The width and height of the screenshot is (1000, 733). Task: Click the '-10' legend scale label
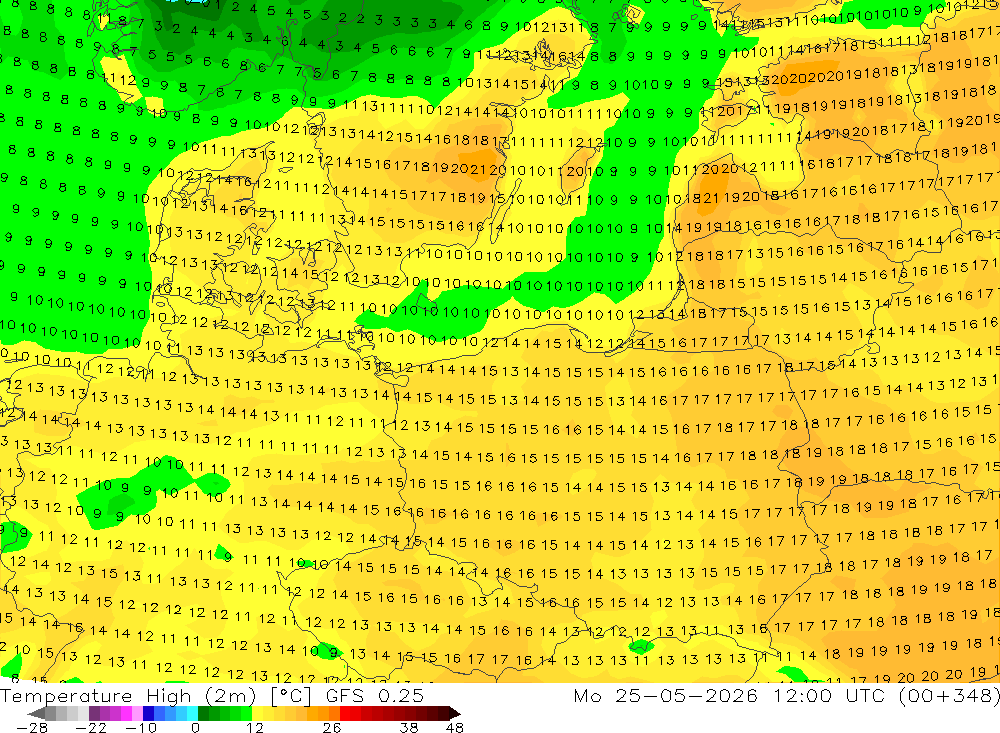click(x=141, y=727)
